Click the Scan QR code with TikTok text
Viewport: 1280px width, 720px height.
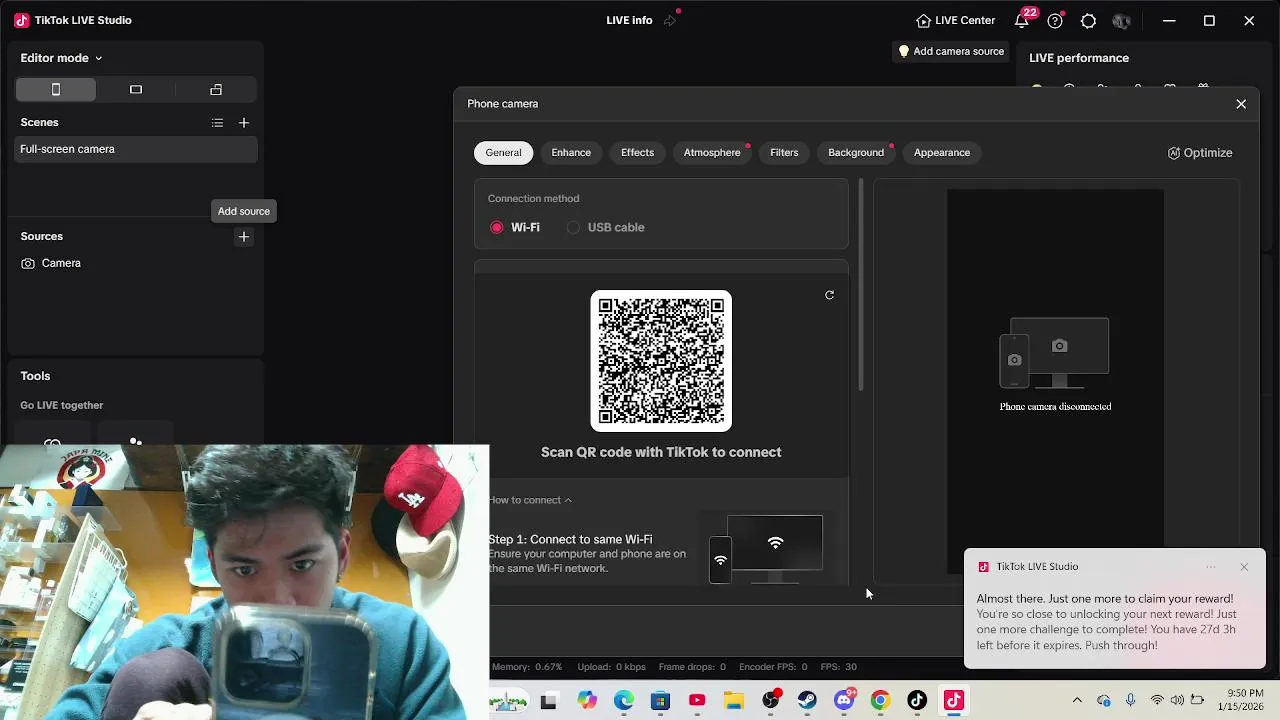(661, 452)
